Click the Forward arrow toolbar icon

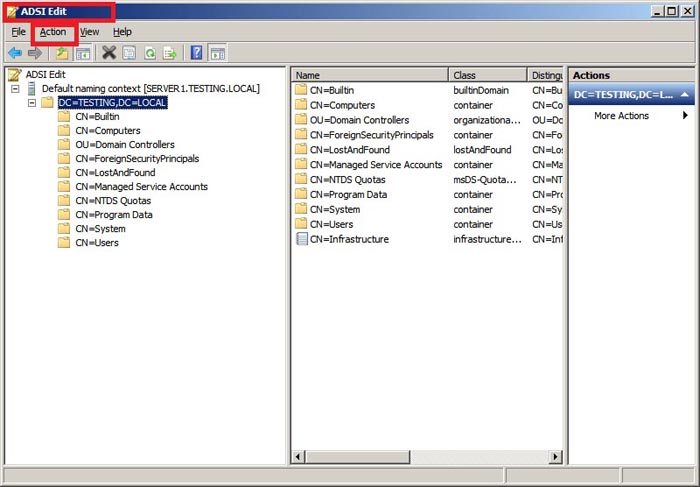[x=35, y=54]
